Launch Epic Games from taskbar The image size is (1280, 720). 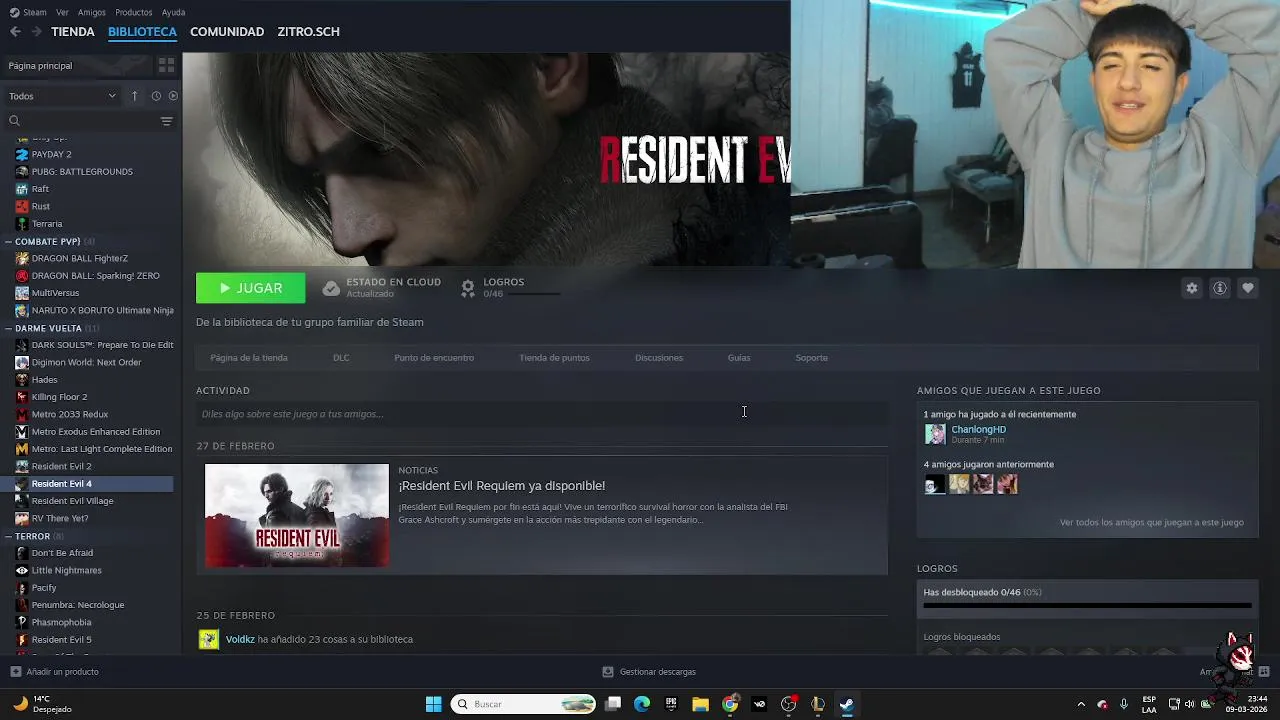pos(671,704)
